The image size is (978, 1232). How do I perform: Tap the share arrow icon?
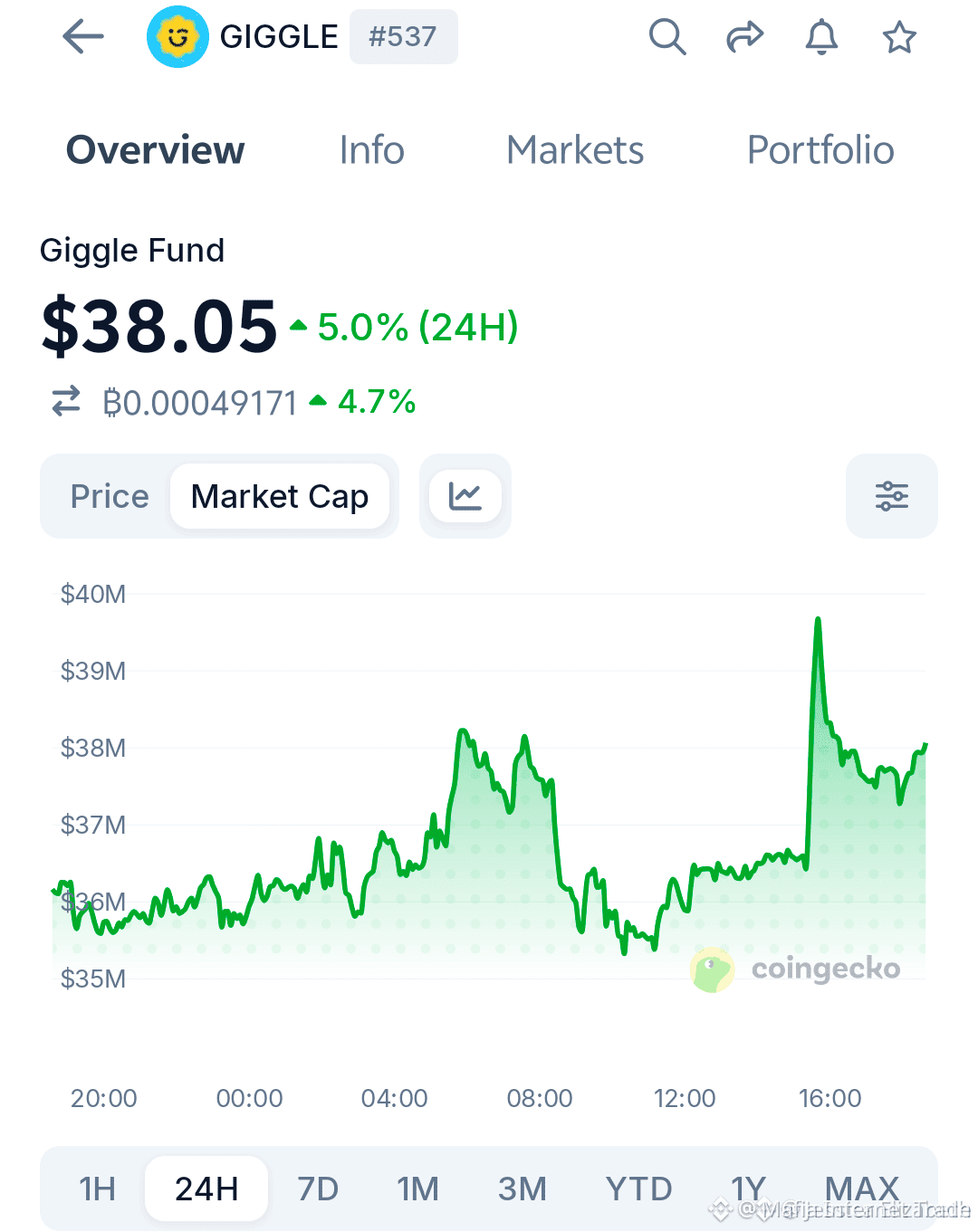[x=745, y=37]
